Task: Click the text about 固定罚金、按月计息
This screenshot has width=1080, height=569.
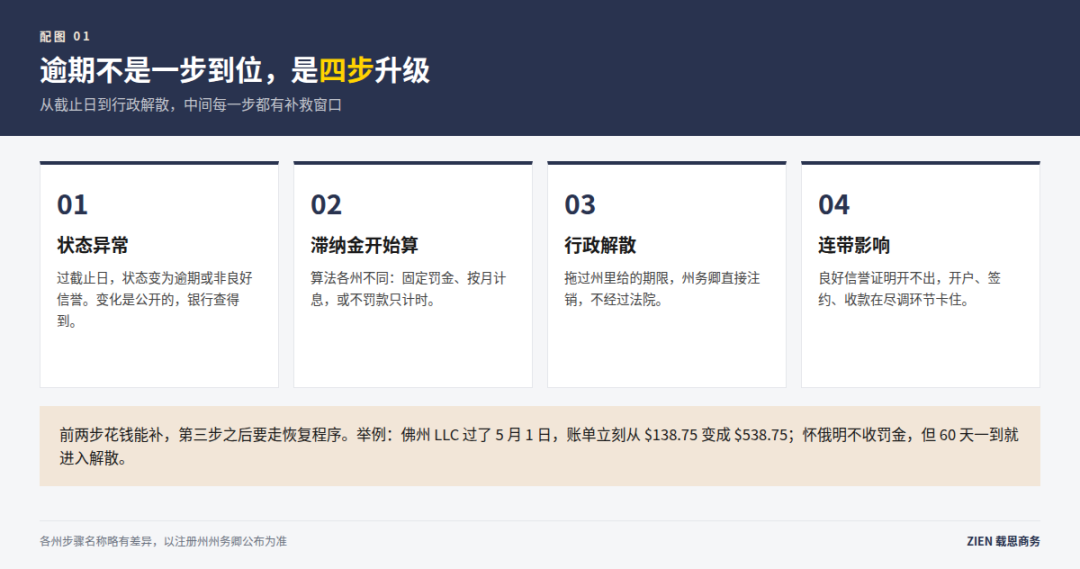Action: [x=408, y=289]
